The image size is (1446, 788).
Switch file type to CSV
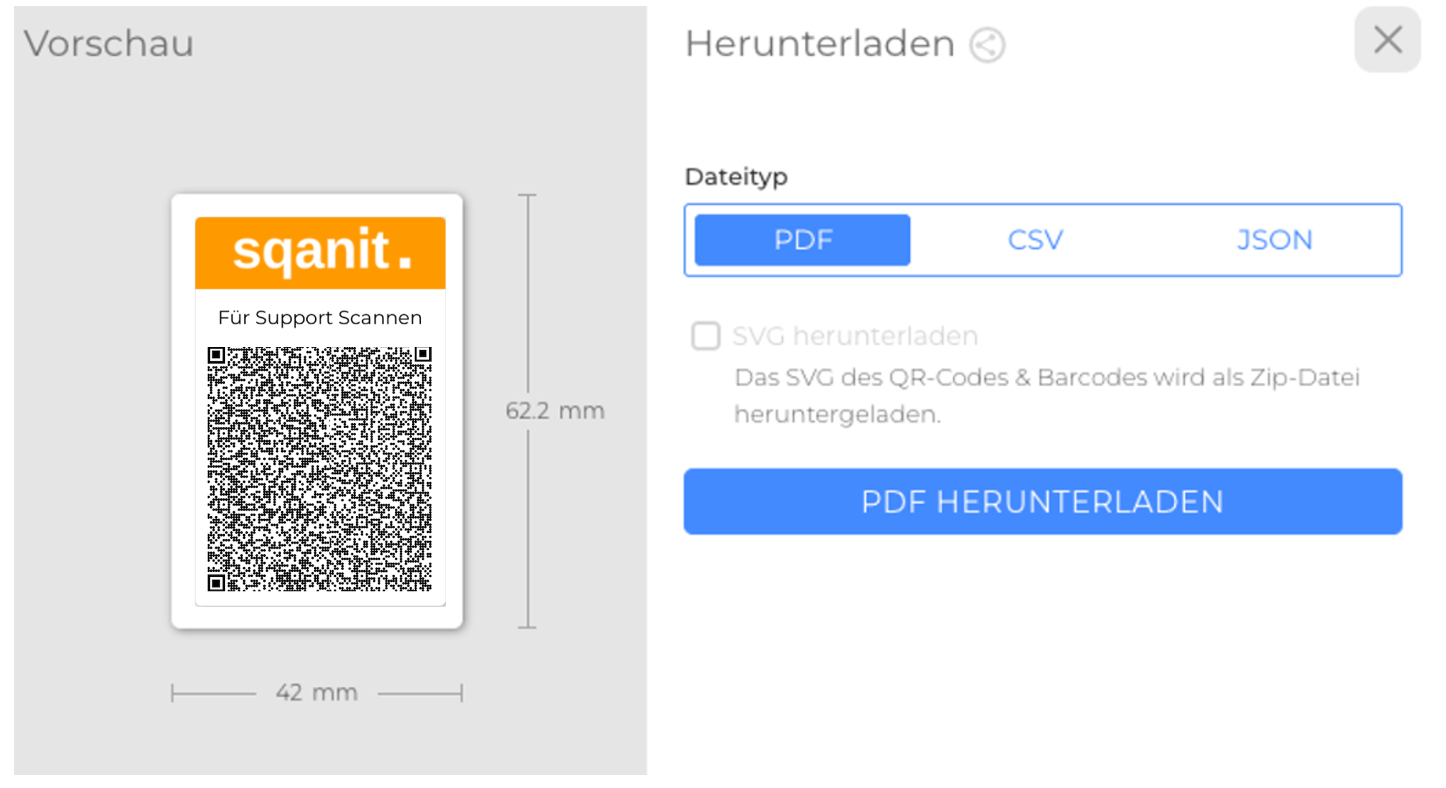(x=1035, y=240)
